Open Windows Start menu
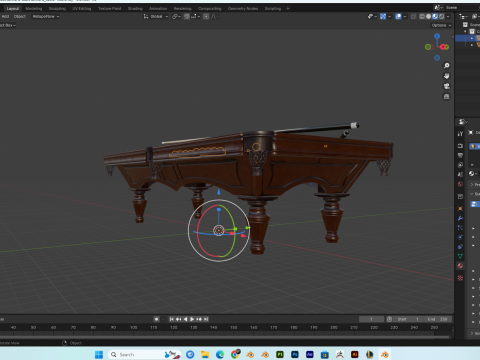This screenshot has width=480, height=360. click(99, 354)
